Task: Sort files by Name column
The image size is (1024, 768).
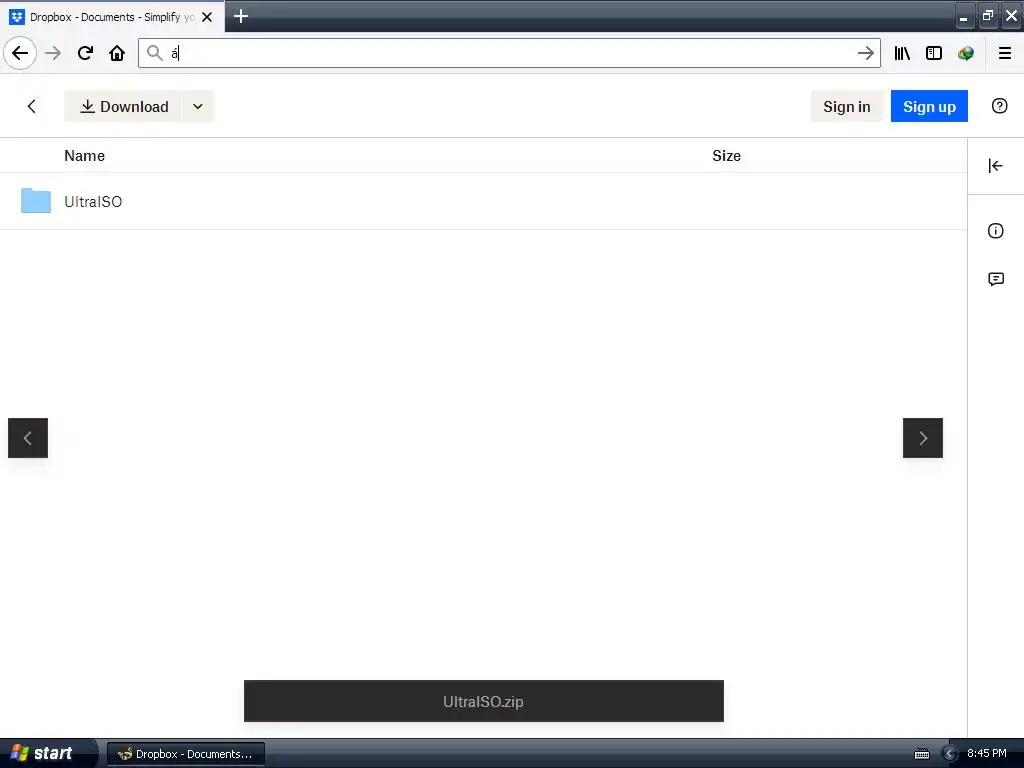Action: coord(84,156)
